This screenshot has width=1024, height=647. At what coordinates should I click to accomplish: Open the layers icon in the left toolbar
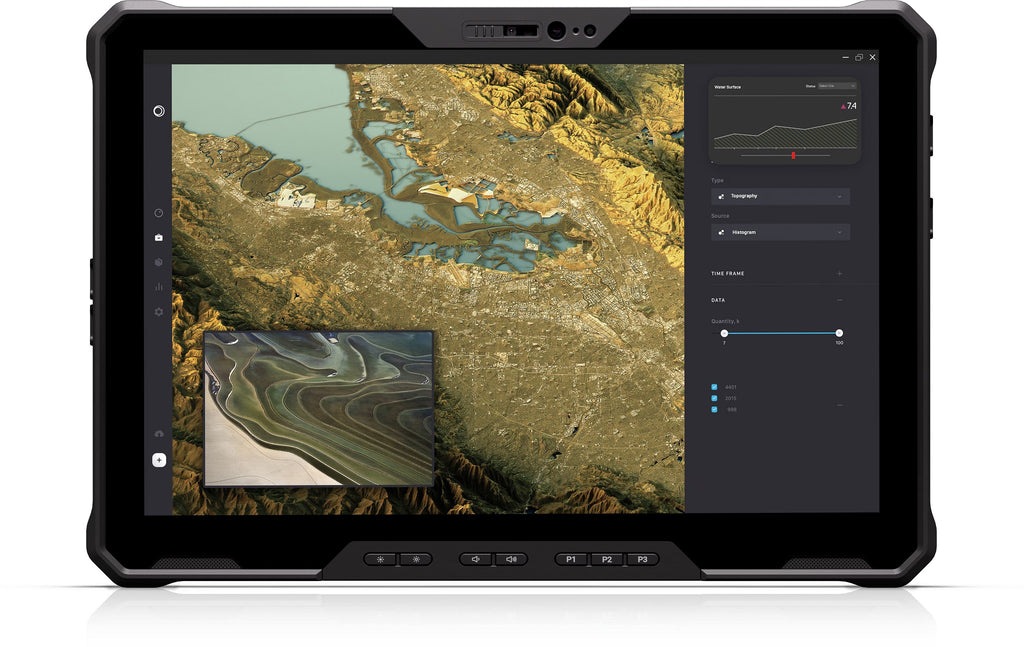[x=157, y=262]
